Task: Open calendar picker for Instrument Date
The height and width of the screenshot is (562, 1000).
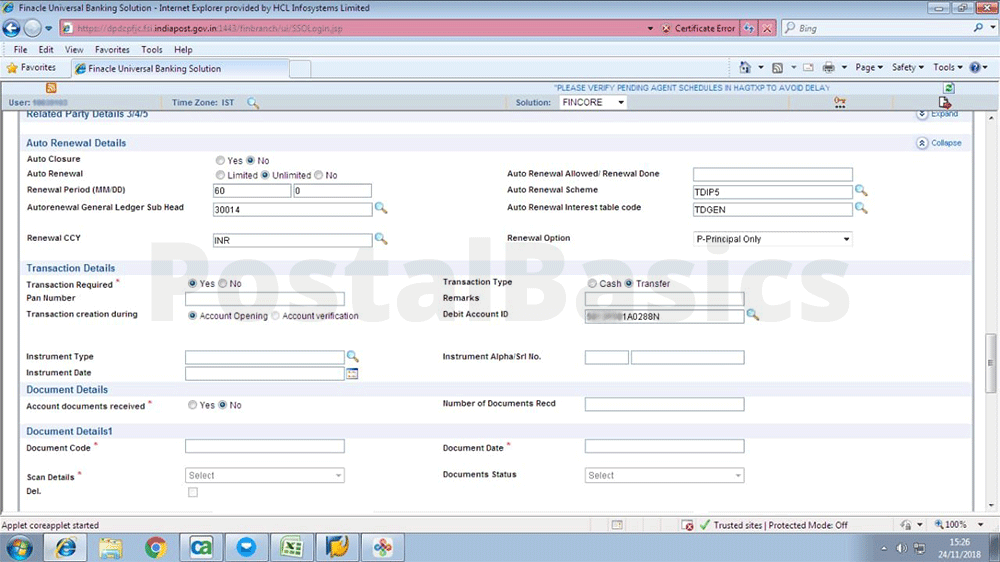Action: coord(352,374)
